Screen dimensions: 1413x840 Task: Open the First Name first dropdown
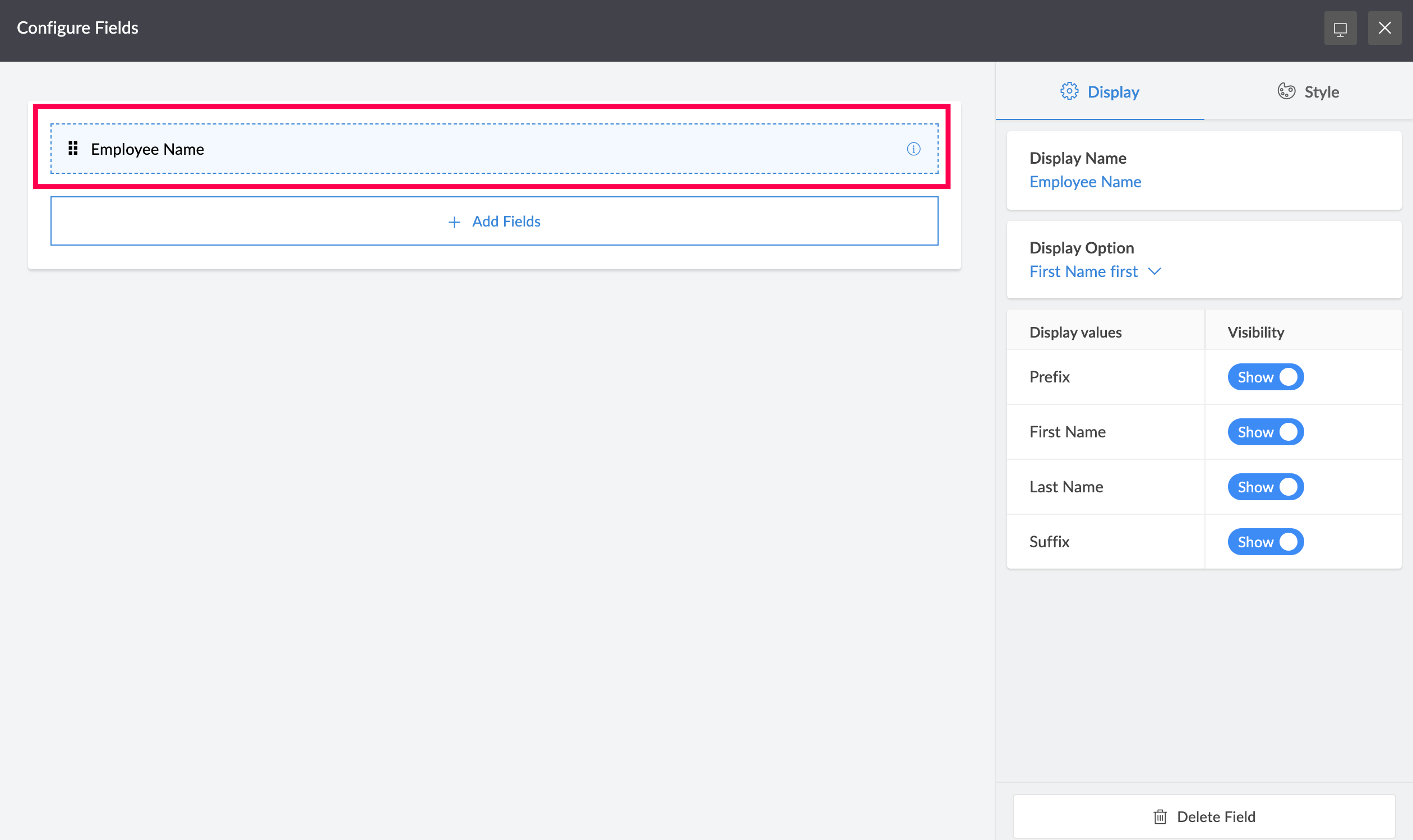point(1083,272)
